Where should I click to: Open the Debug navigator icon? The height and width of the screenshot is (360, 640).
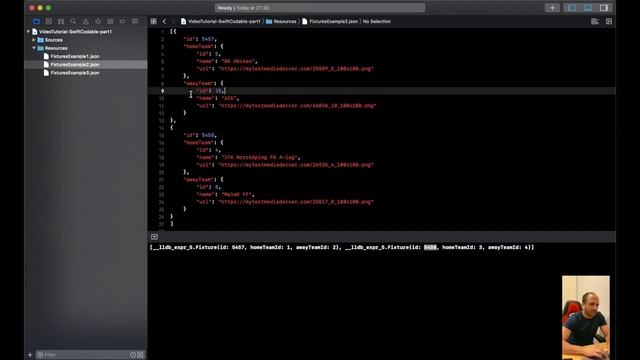pos(110,21)
